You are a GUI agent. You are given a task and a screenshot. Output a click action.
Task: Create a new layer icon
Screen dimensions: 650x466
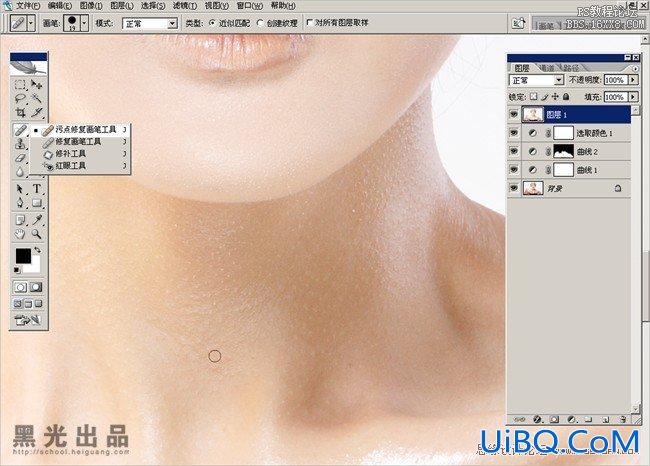click(606, 420)
